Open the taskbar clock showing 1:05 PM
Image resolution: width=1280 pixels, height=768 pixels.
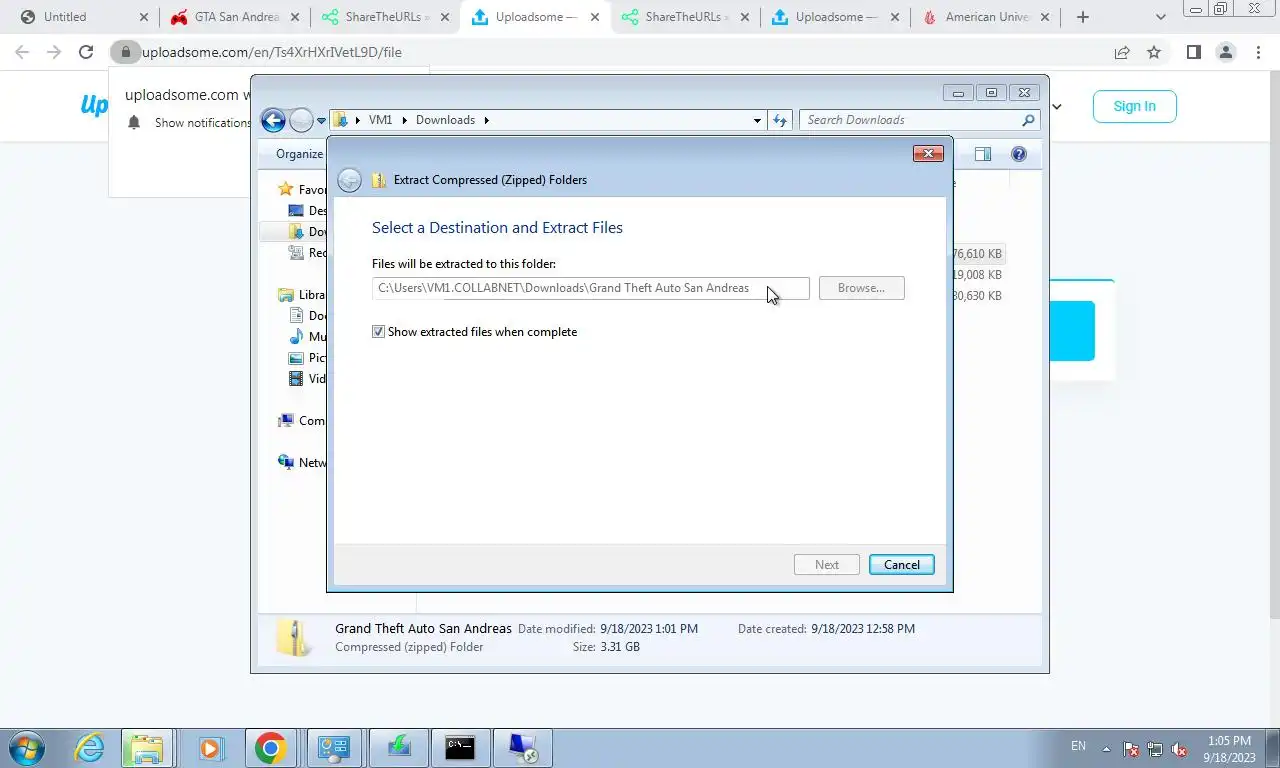pyautogui.click(x=1229, y=749)
